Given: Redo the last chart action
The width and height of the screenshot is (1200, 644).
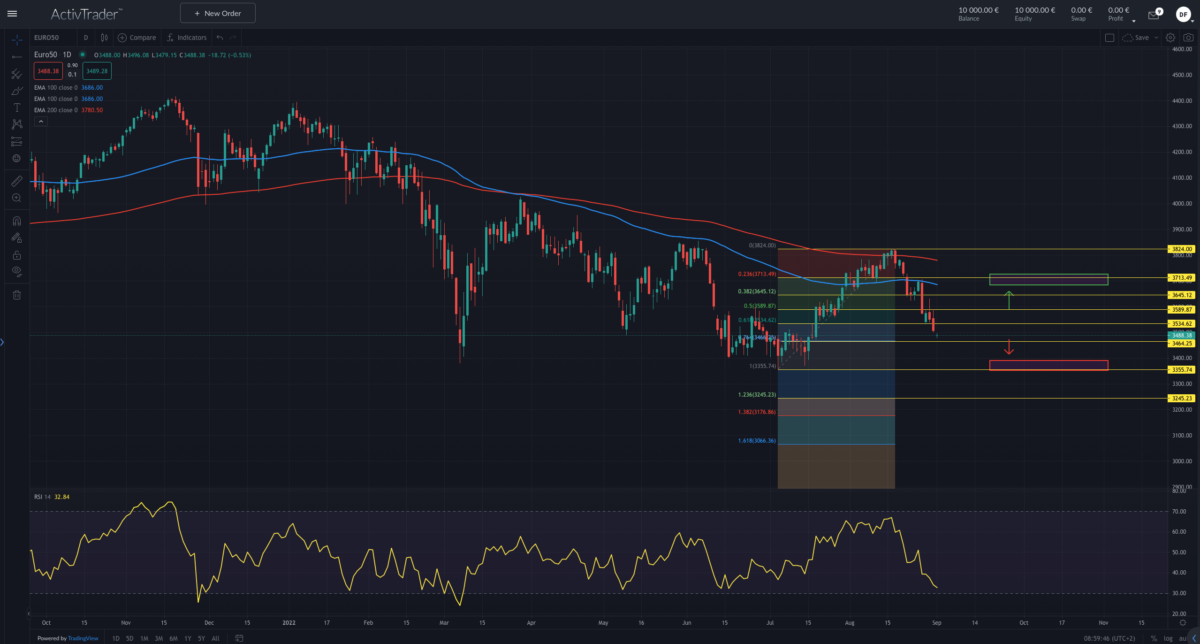Looking at the screenshot, I should (234, 37).
